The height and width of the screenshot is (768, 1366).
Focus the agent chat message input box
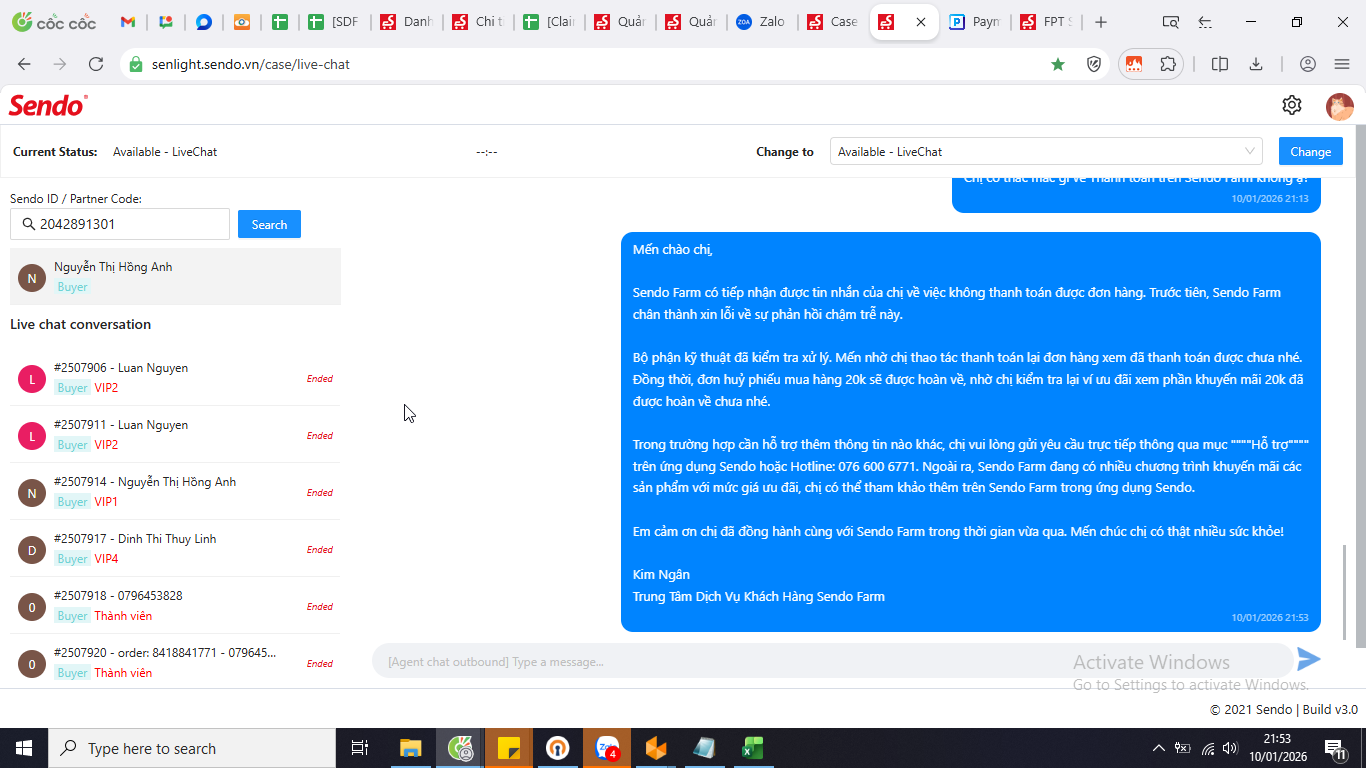[832, 661]
